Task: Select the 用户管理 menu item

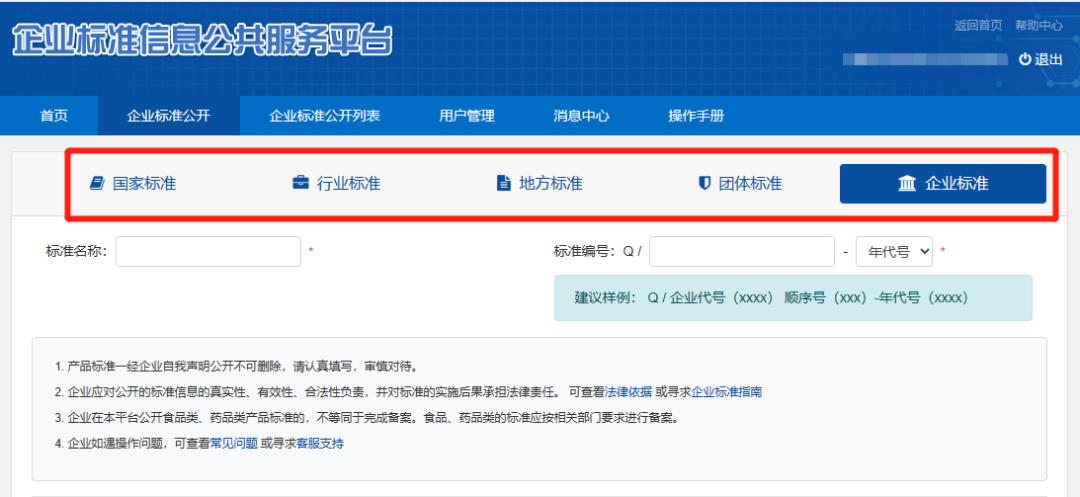Action: tap(467, 116)
